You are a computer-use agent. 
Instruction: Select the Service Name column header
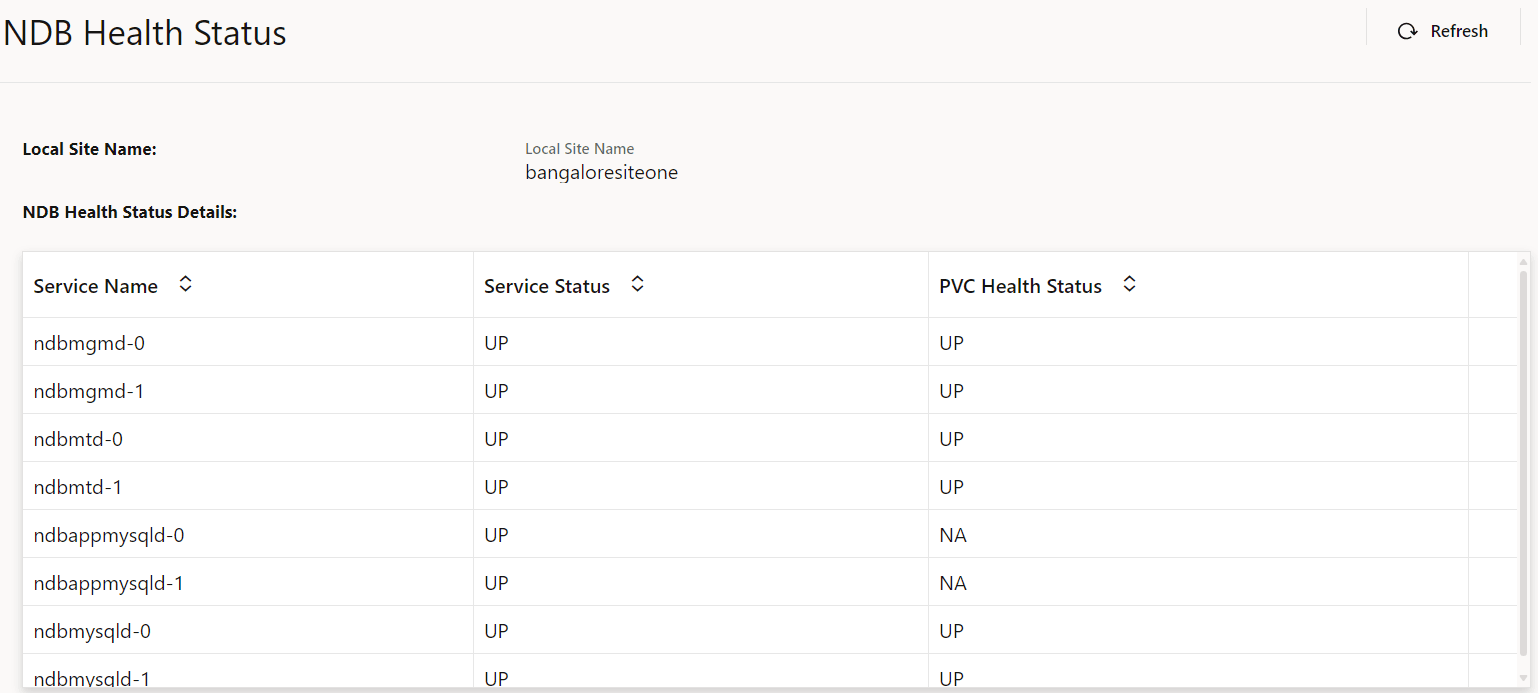point(95,286)
